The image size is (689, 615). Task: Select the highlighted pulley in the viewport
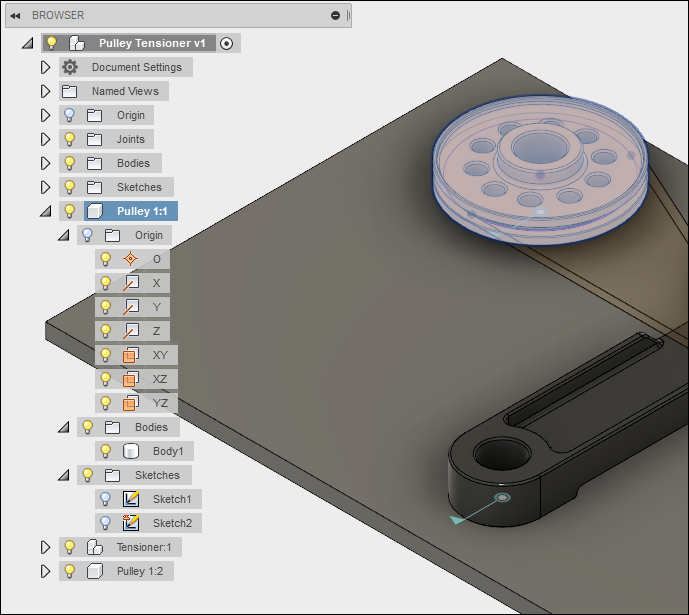coord(540,169)
